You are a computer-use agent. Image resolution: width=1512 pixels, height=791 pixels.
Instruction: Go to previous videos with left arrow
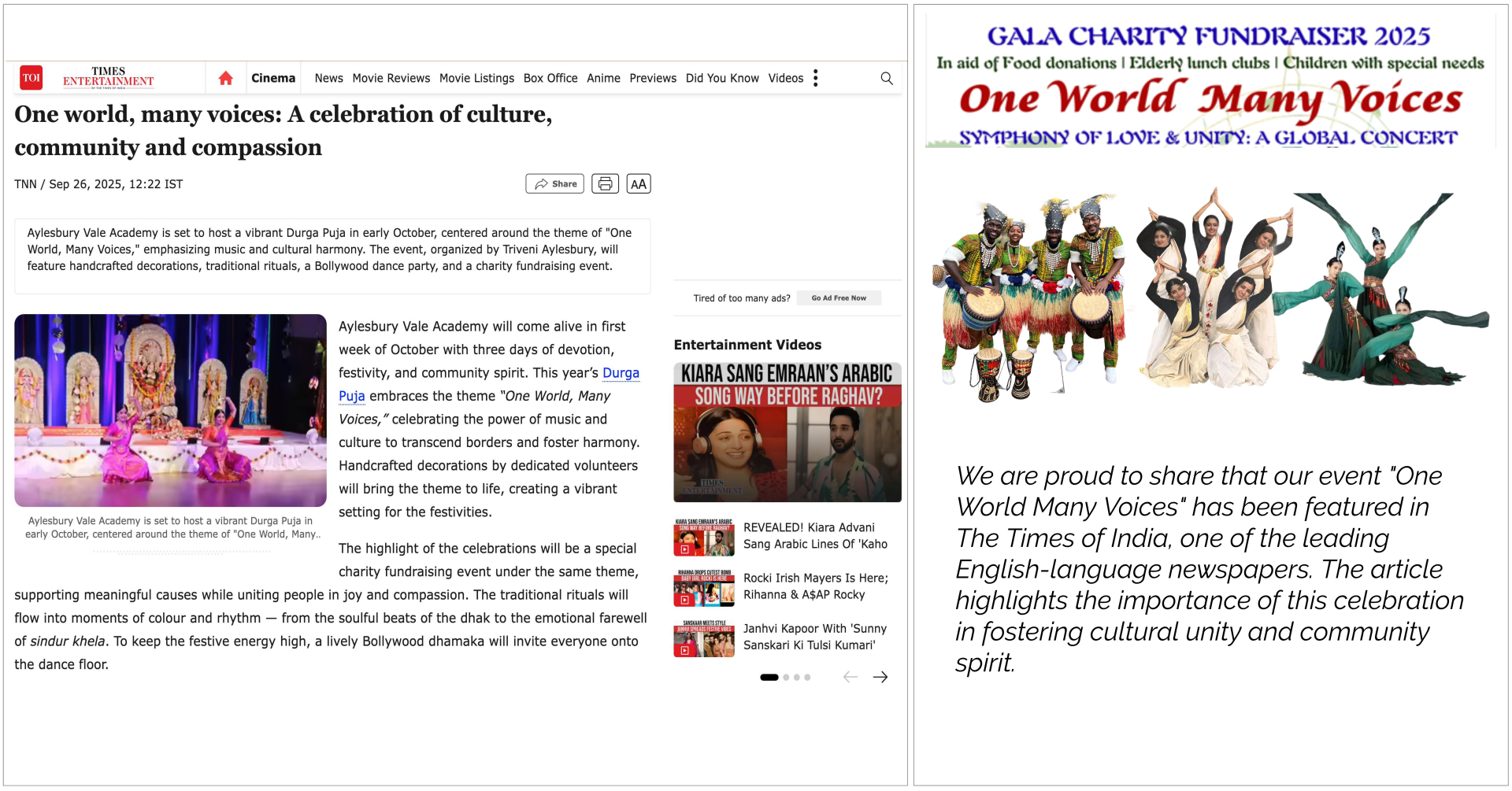pos(850,677)
